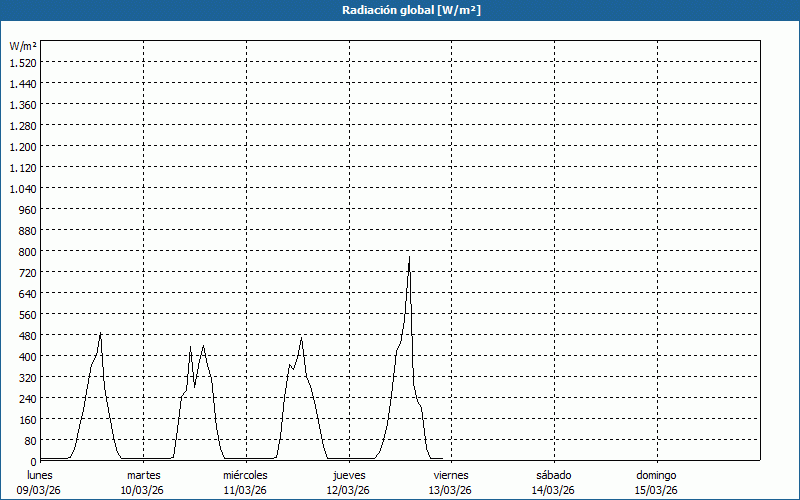Click the 'Radiación global [W/m²]' chart title
The height and width of the screenshot is (500, 800).
coord(399,10)
